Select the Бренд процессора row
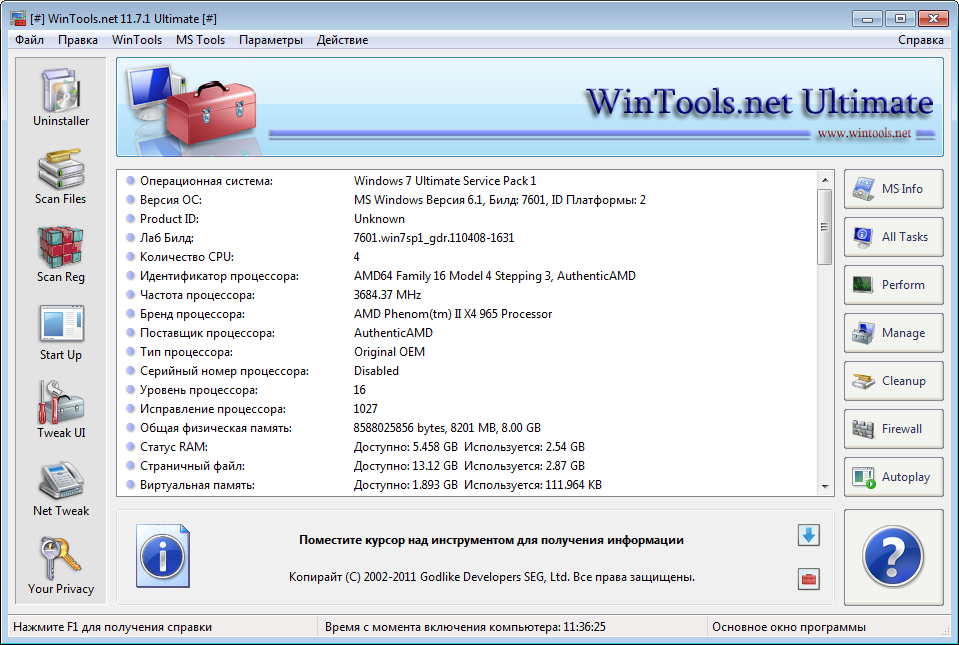This screenshot has height=645, width=959. tap(468, 314)
